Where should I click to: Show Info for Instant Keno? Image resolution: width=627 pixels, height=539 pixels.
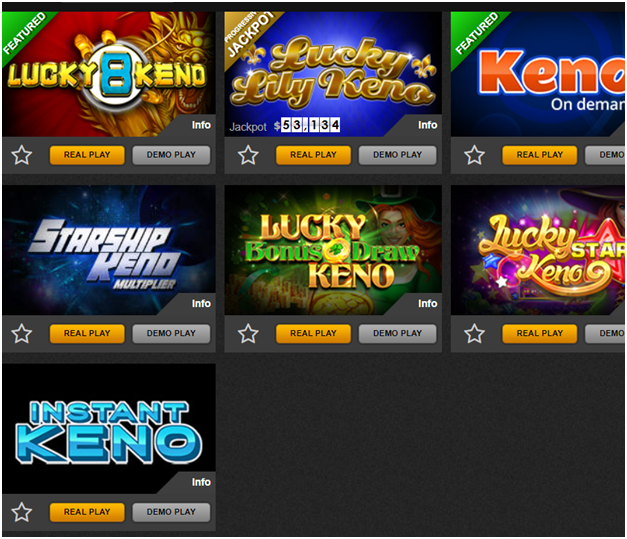(x=201, y=482)
